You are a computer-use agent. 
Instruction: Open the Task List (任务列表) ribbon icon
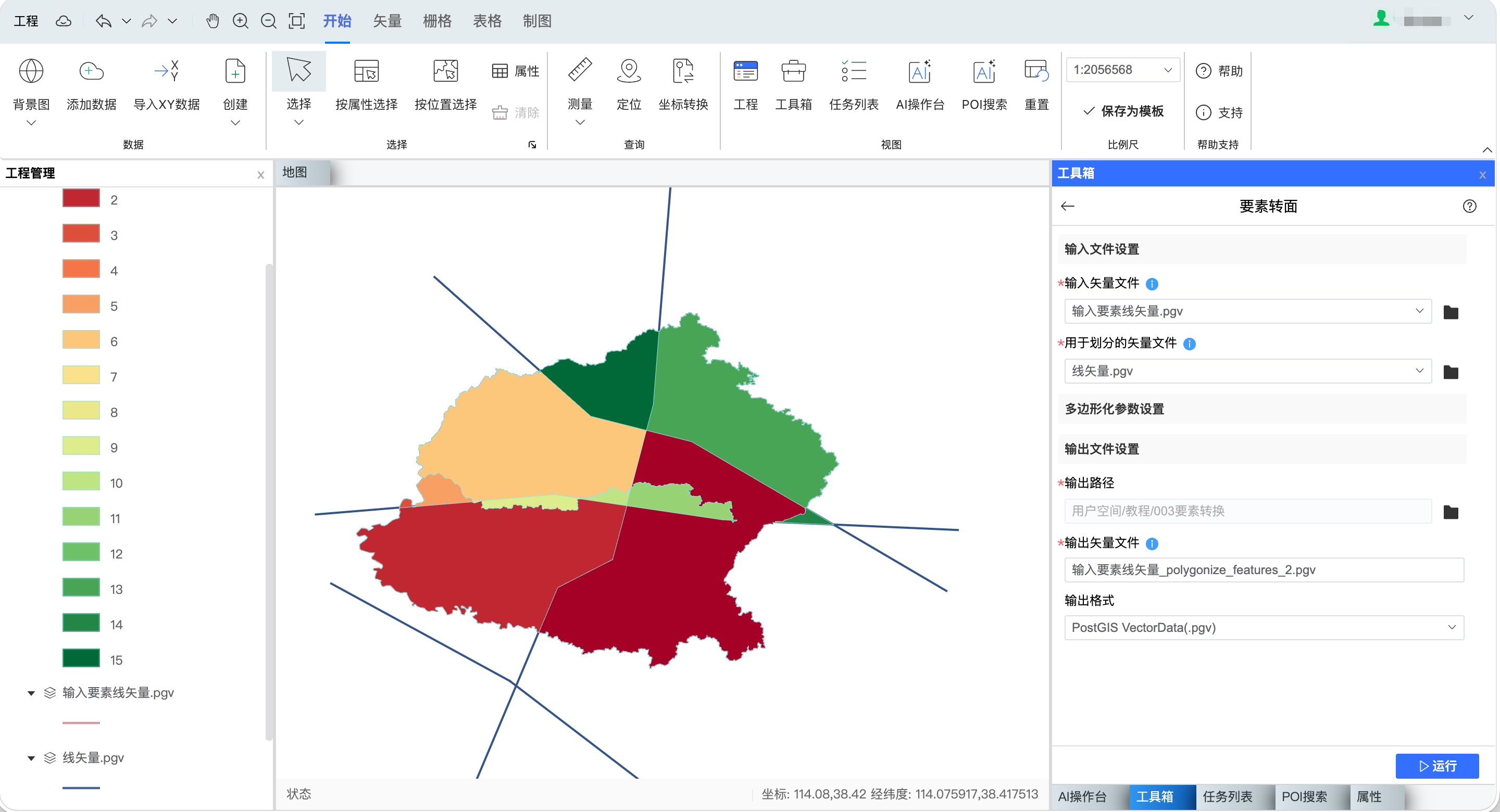tap(854, 72)
